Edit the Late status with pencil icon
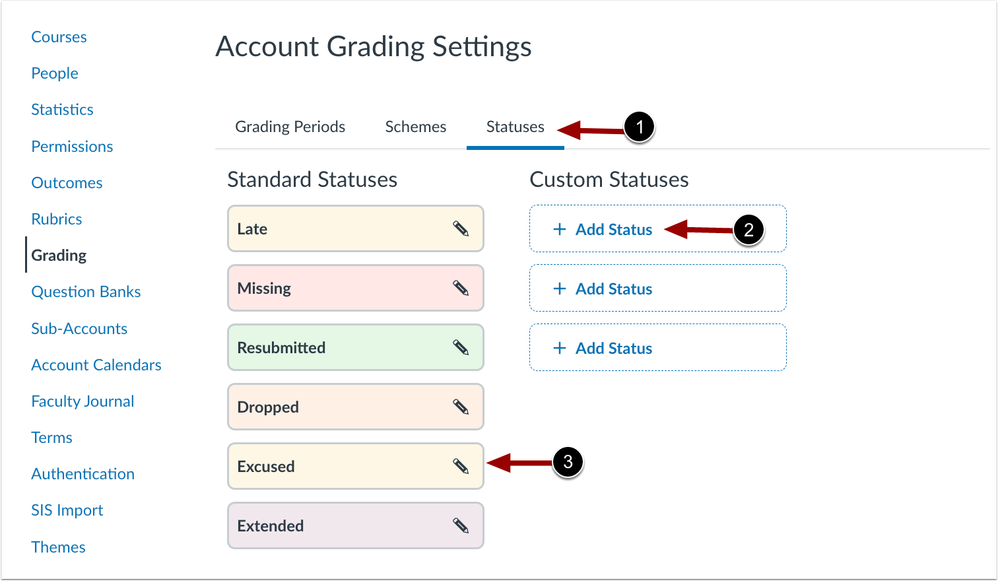The height and width of the screenshot is (581, 998). [461, 228]
